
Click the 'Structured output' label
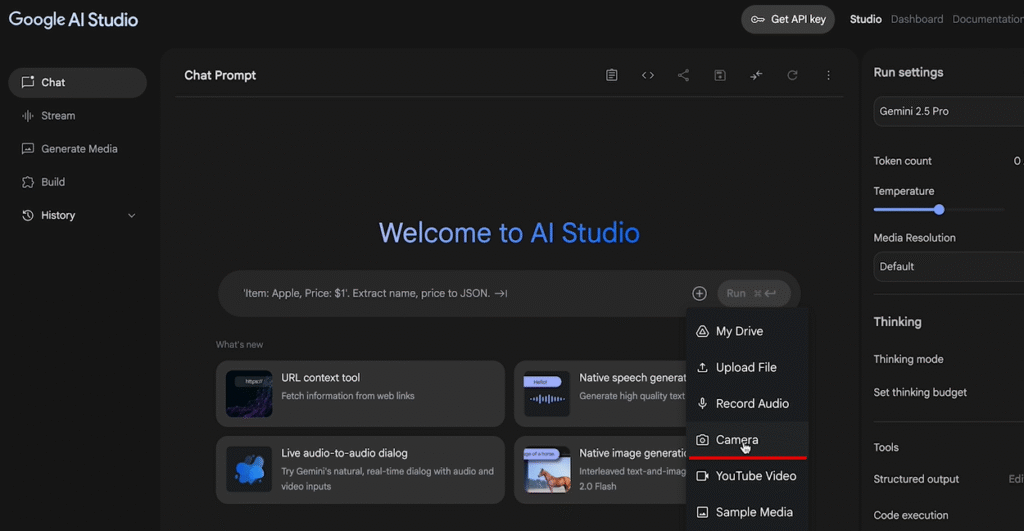tap(916, 479)
